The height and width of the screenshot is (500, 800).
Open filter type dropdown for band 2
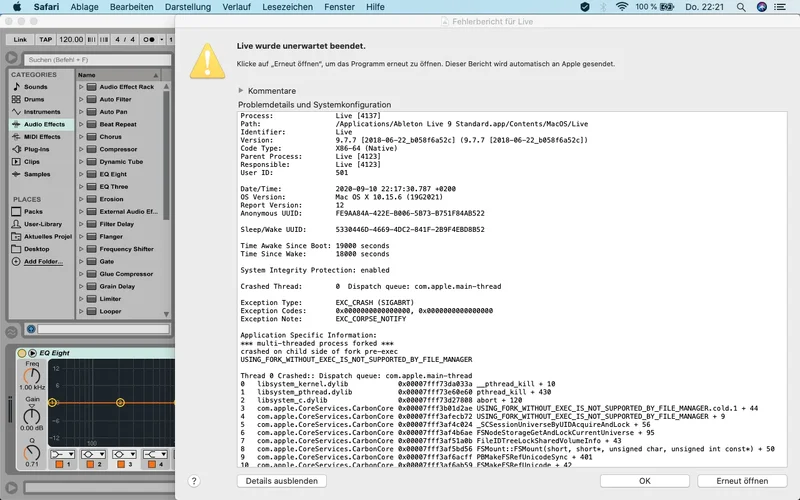point(94,452)
